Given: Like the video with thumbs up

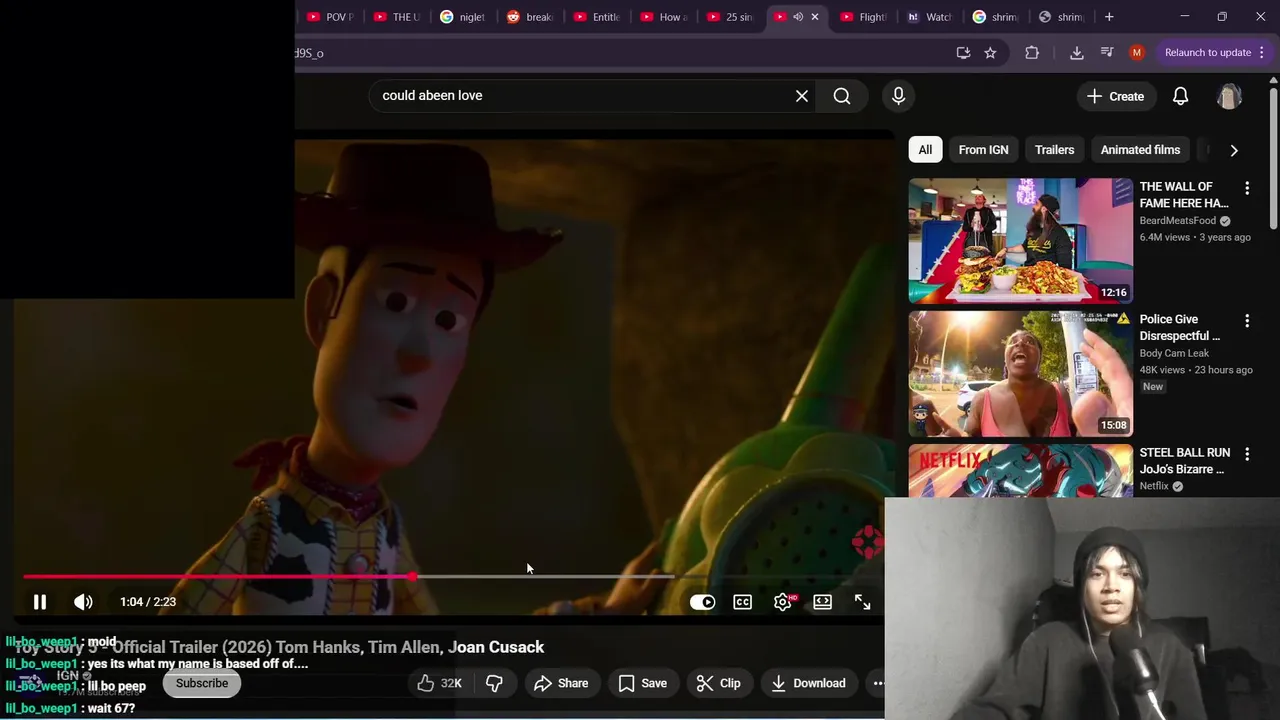Looking at the screenshot, I should [x=439, y=683].
